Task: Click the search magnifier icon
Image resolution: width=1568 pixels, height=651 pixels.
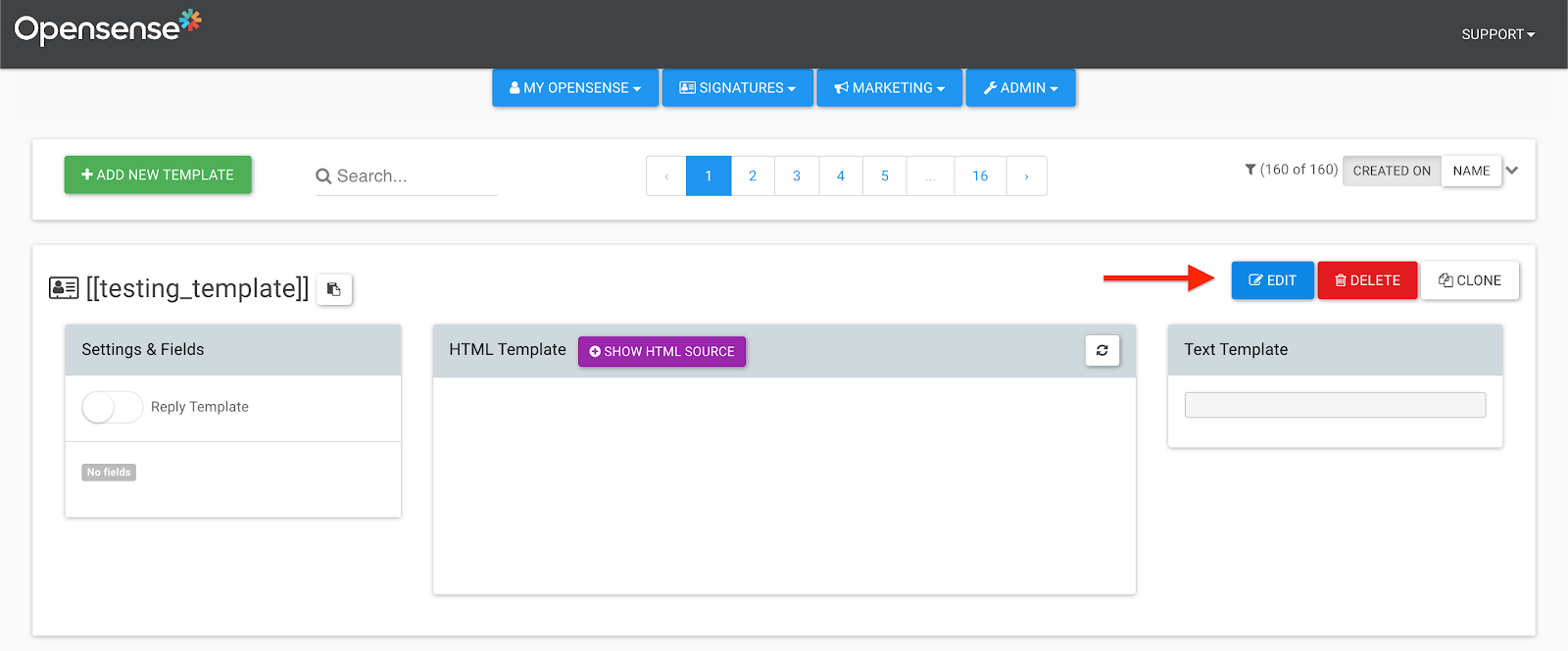Action: tap(323, 176)
